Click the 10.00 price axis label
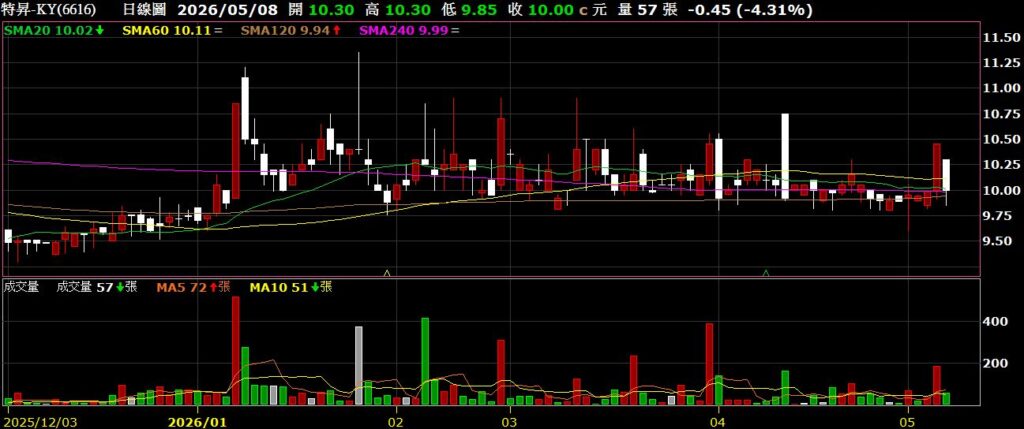Screen dimensions: 1024x429 click(x=1000, y=191)
